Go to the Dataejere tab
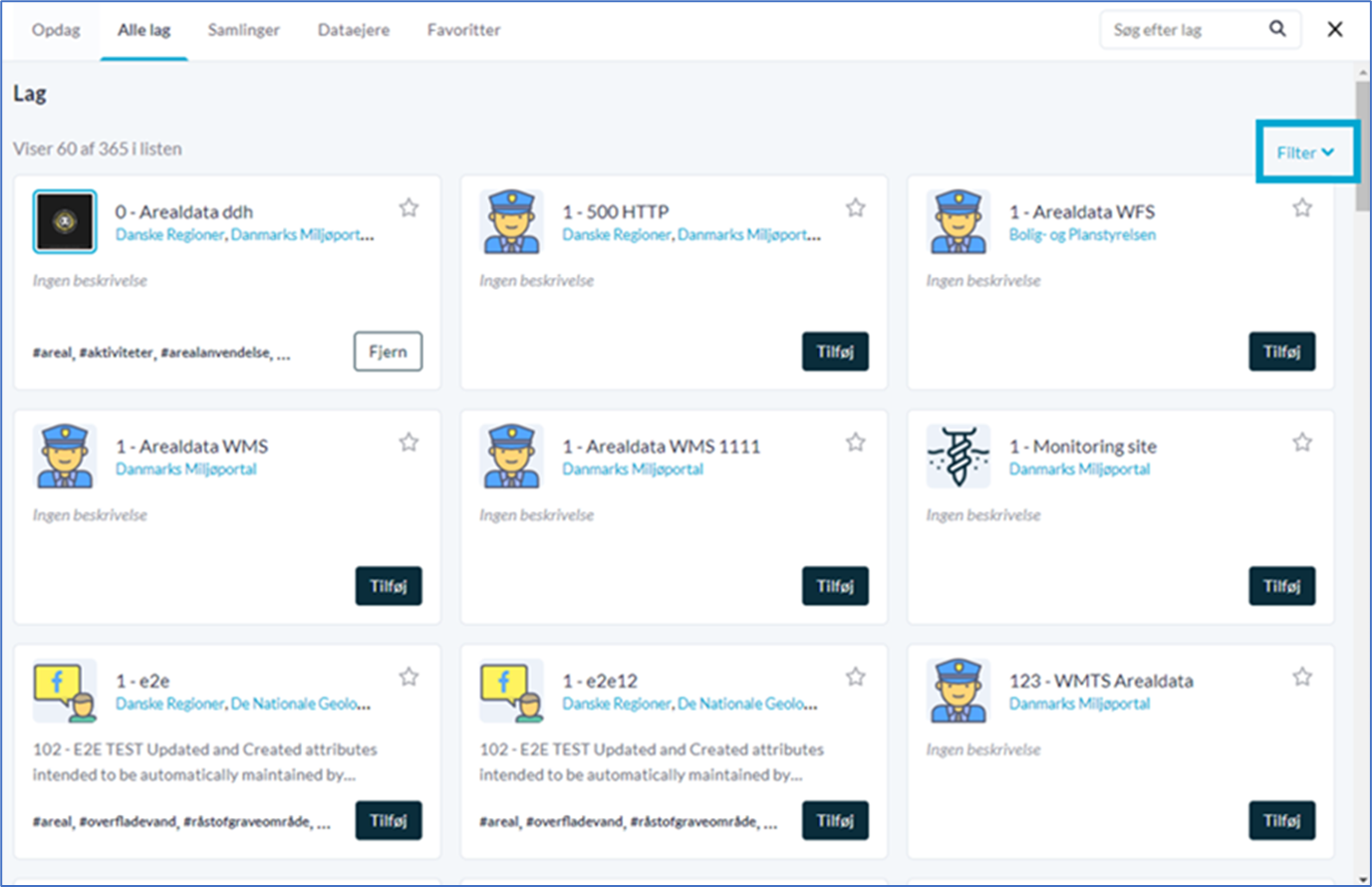This screenshot has height=887, width=1372. click(354, 30)
